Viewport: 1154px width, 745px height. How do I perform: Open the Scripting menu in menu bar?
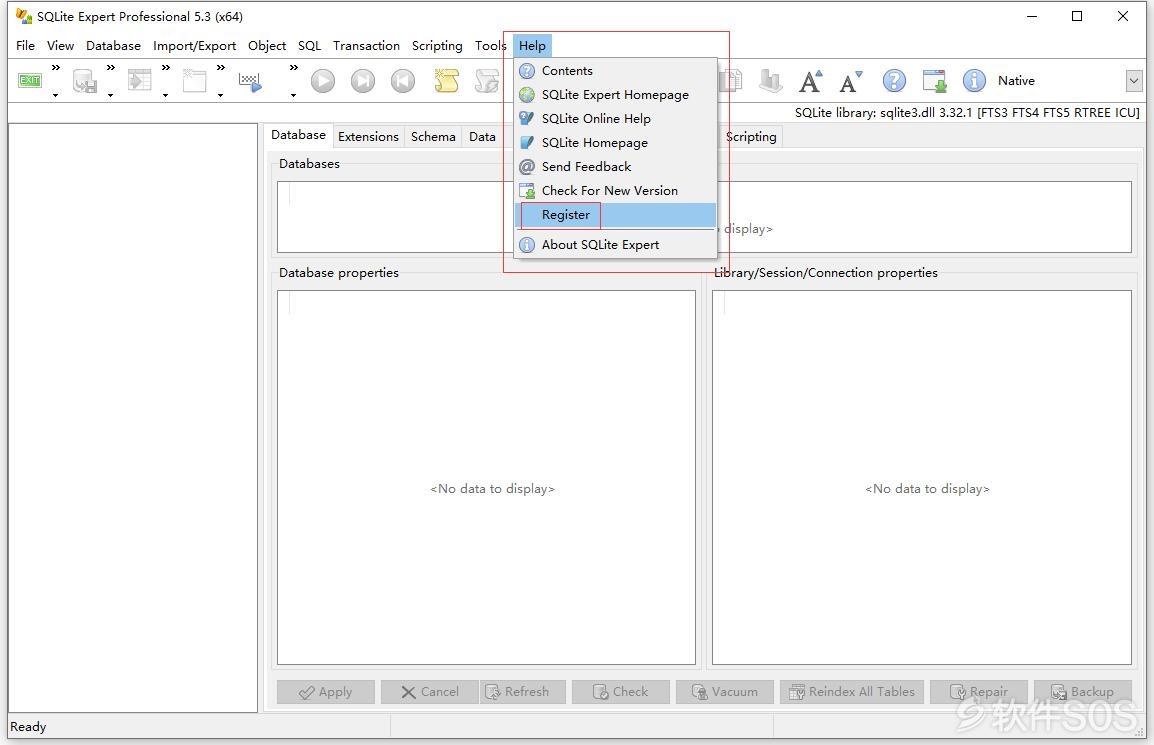pyautogui.click(x=437, y=46)
